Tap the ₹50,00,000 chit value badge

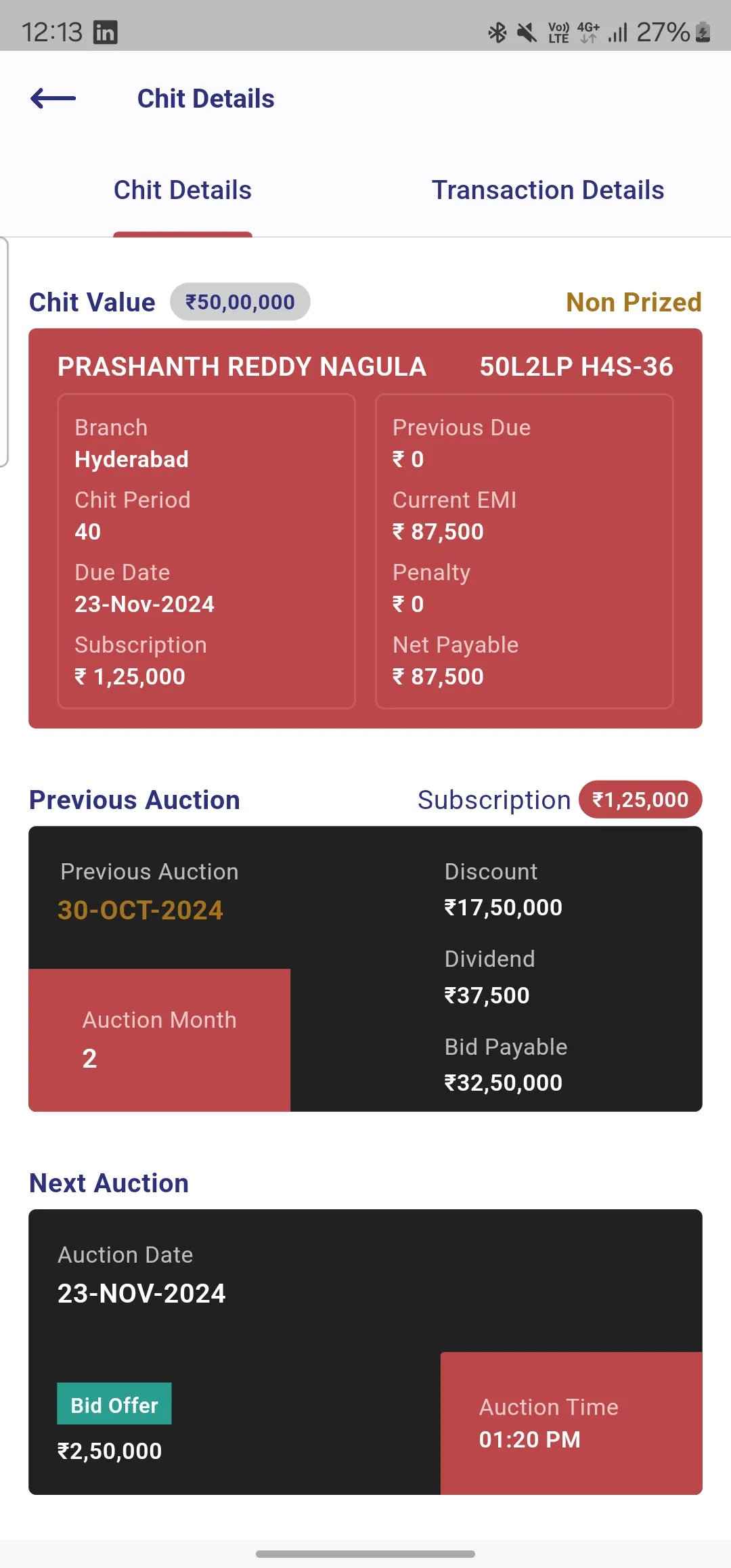point(240,302)
